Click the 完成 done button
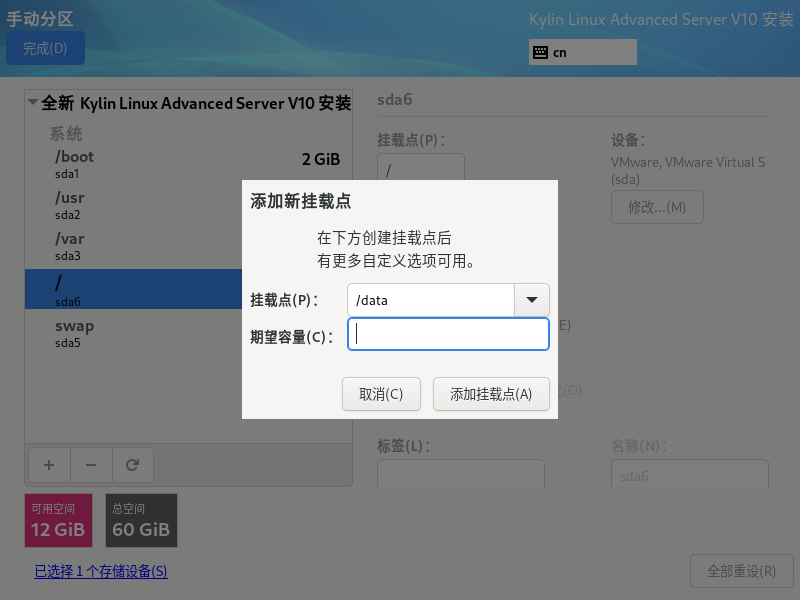 (45, 48)
